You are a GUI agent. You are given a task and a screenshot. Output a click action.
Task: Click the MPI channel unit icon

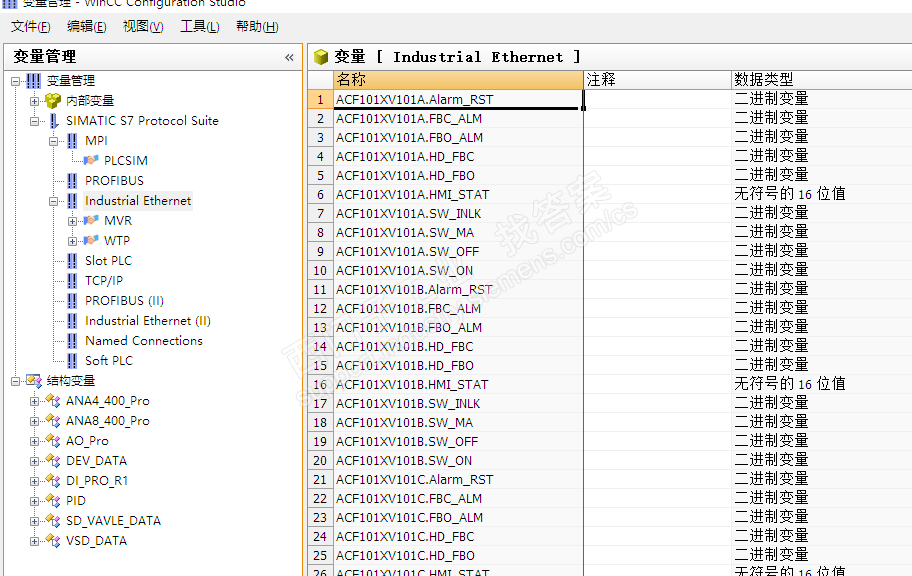[72, 141]
